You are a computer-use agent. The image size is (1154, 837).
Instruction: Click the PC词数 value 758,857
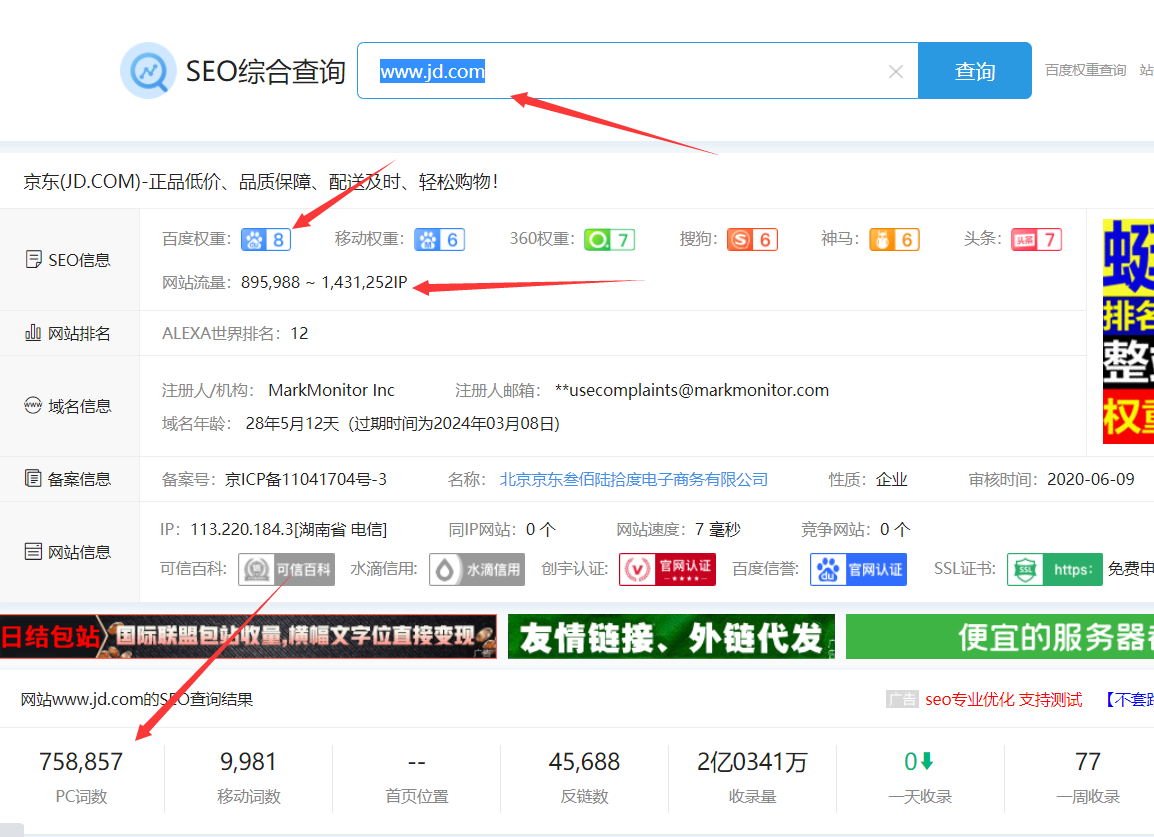[x=81, y=762]
